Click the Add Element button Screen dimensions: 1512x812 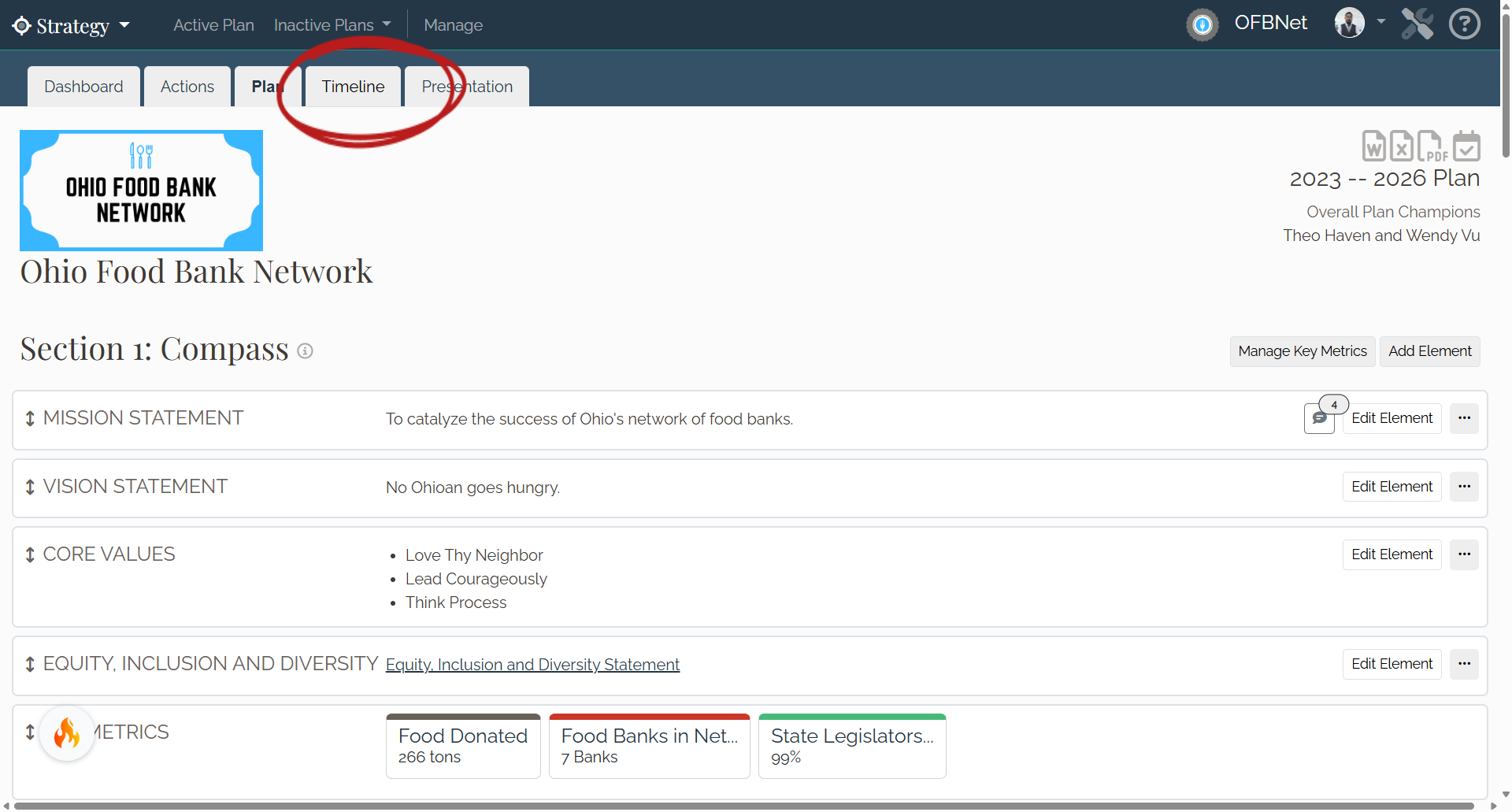click(1429, 351)
